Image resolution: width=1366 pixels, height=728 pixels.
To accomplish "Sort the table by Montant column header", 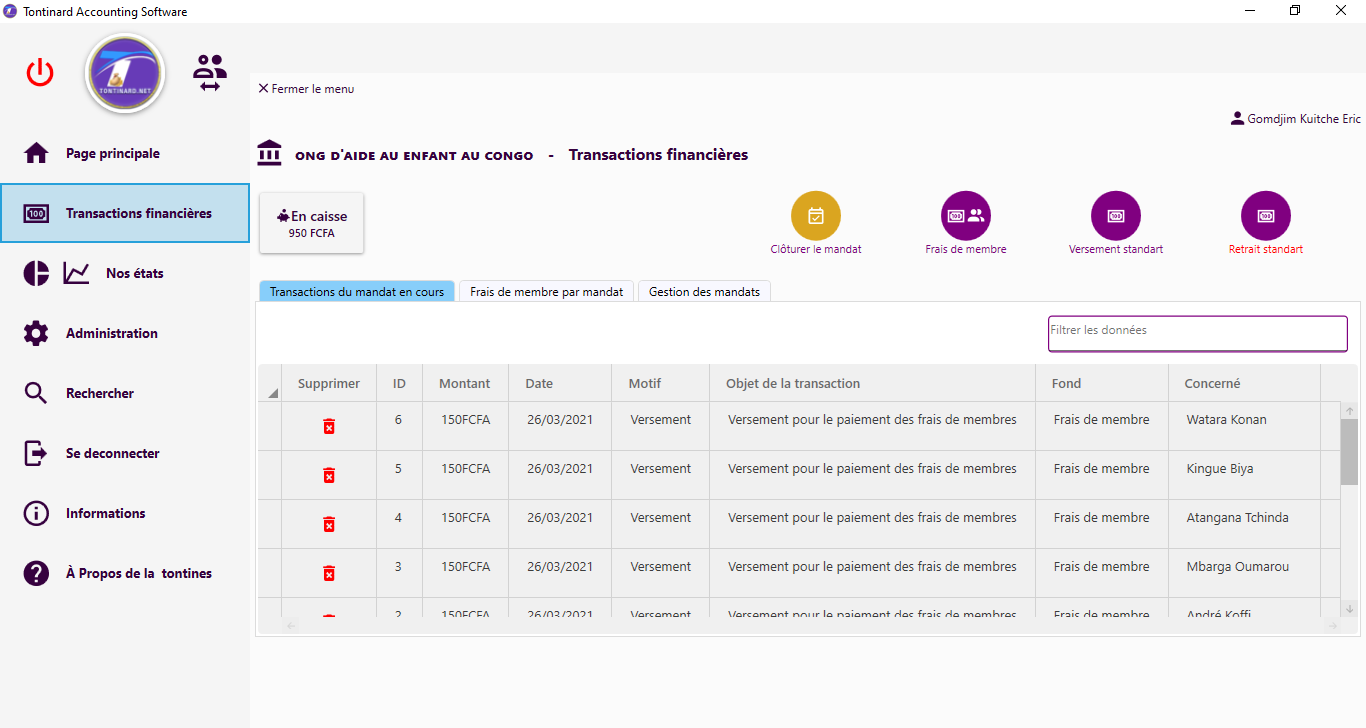I will 464,384.
